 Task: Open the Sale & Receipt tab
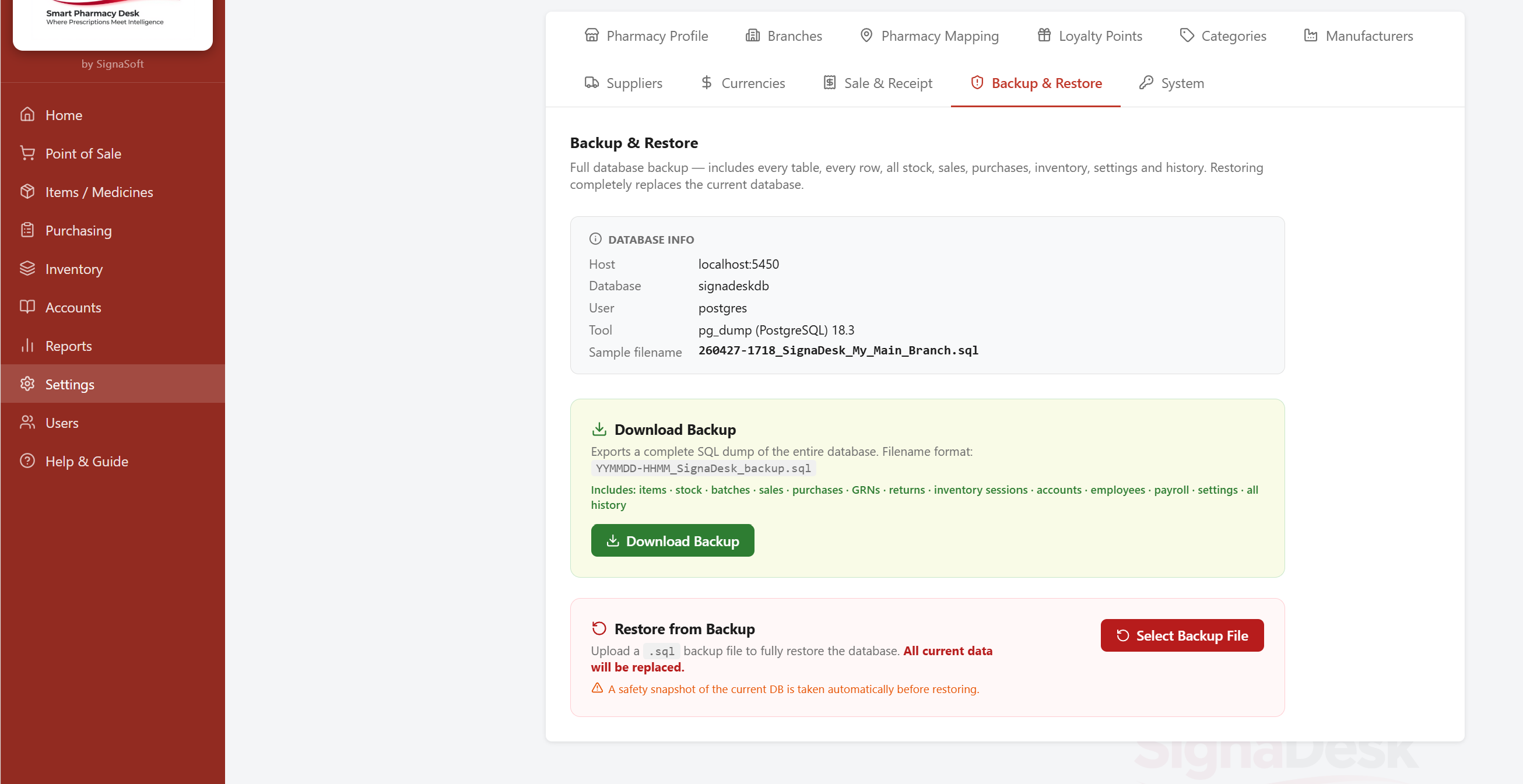(x=877, y=83)
